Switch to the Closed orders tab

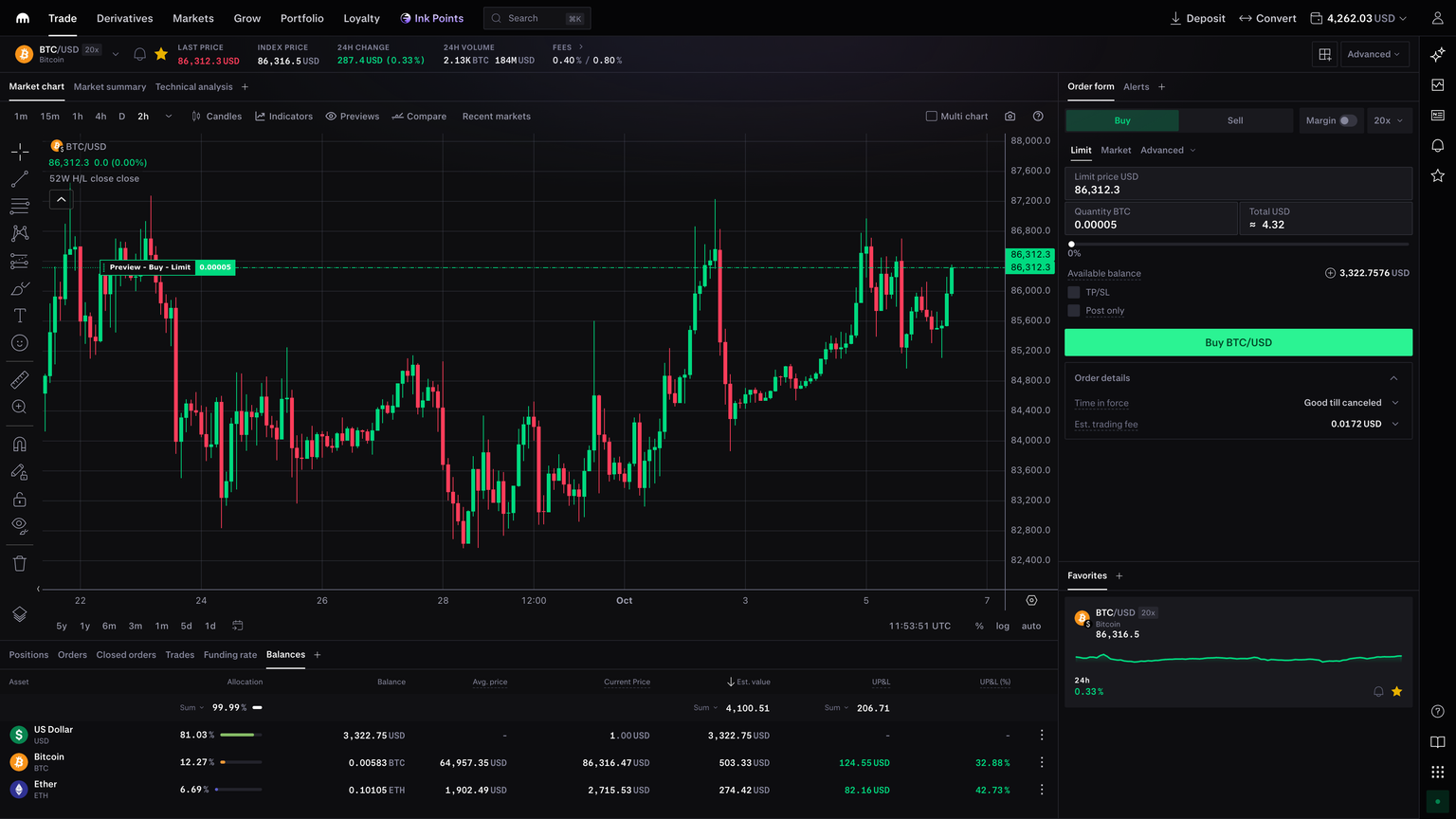pyautogui.click(x=126, y=655)
